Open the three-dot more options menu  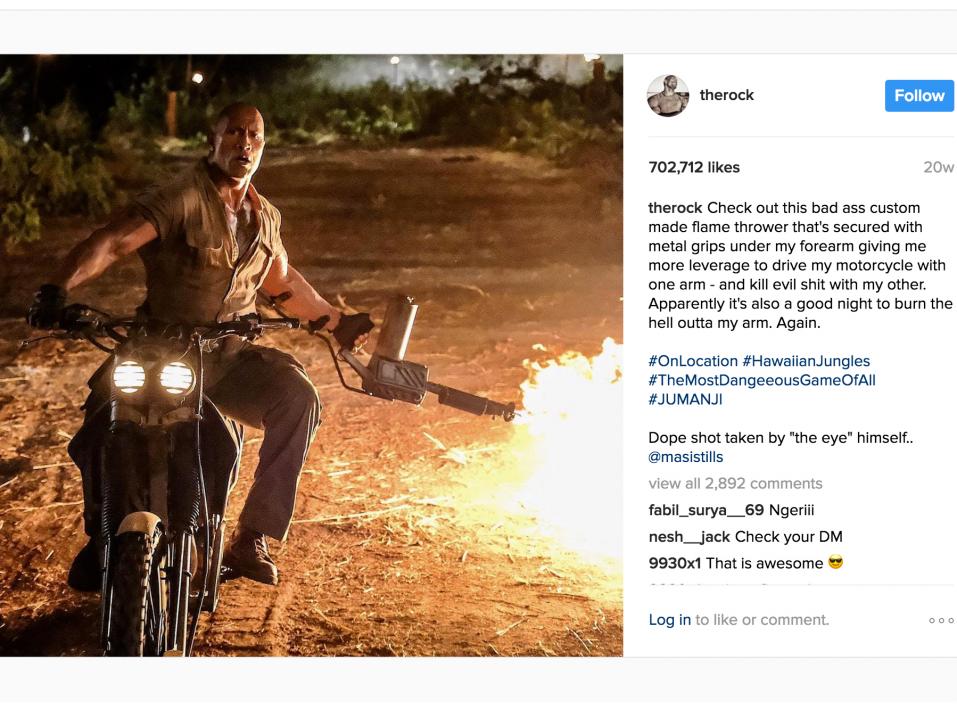941,620
